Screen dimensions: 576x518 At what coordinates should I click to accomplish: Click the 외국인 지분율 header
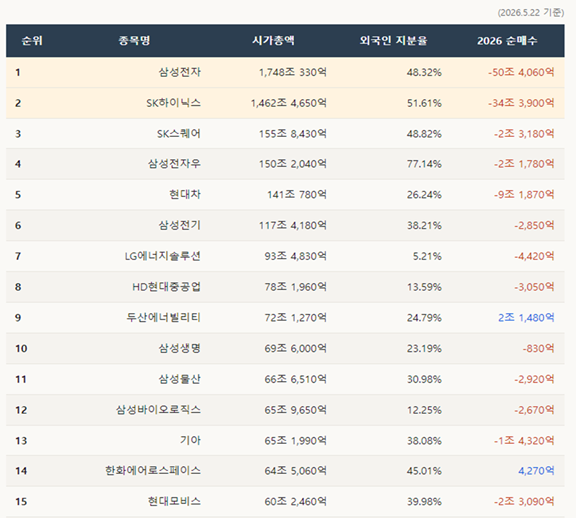pyautogui.click(x=393, y=40)
